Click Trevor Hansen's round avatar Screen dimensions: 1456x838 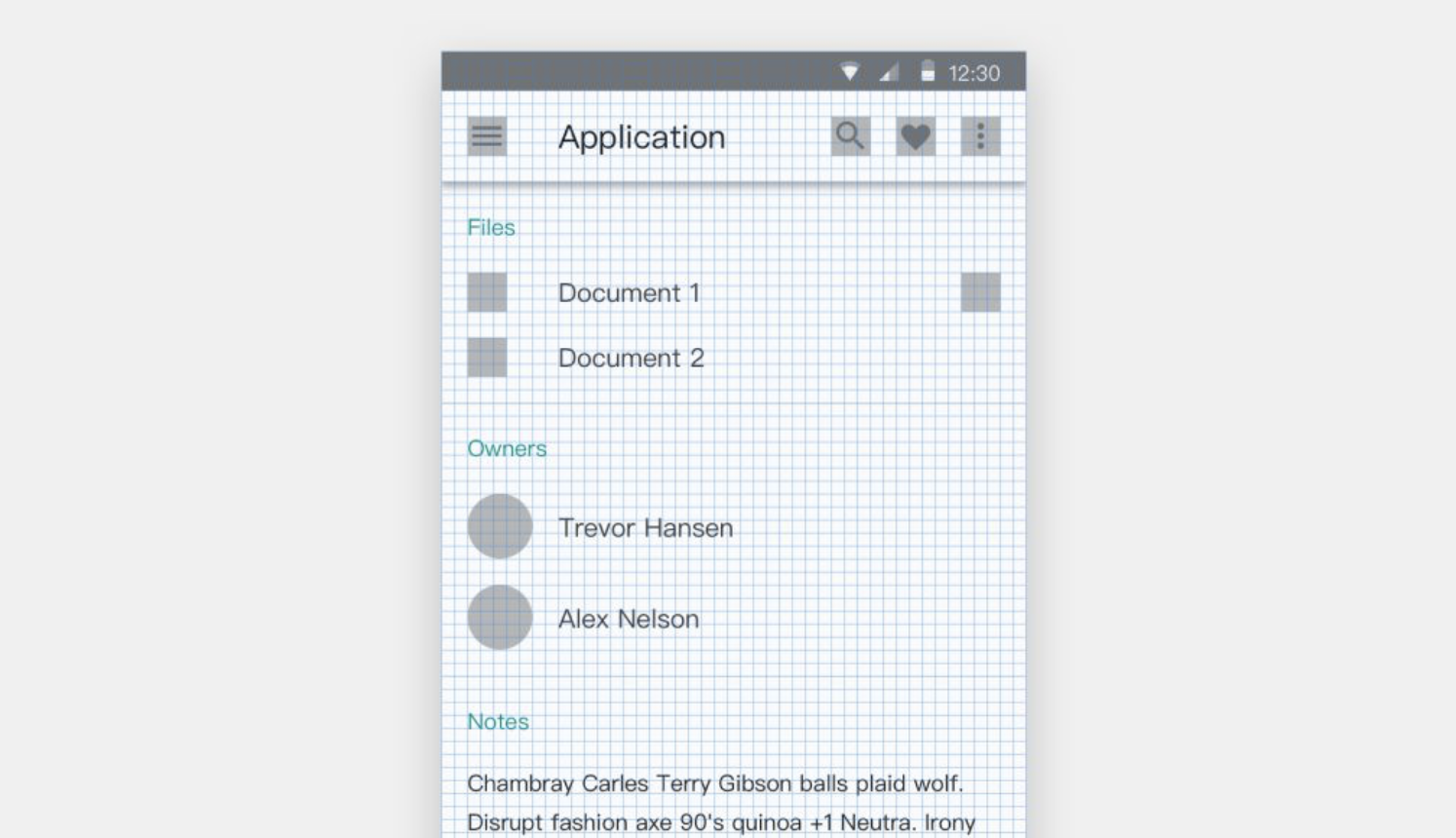[500, 526]
